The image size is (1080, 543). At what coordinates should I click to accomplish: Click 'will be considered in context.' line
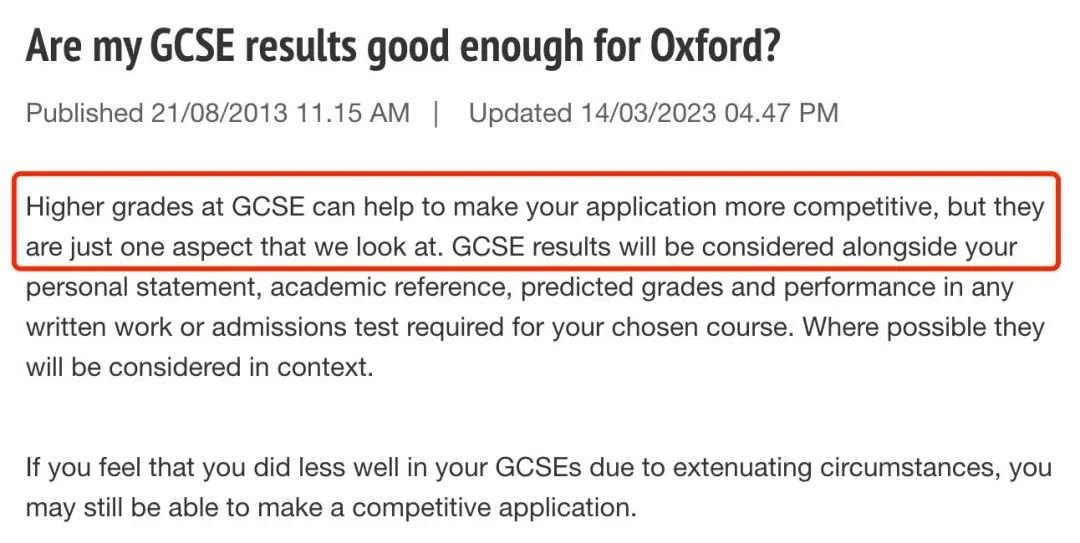pyautogui.click(x=199, y=367)
